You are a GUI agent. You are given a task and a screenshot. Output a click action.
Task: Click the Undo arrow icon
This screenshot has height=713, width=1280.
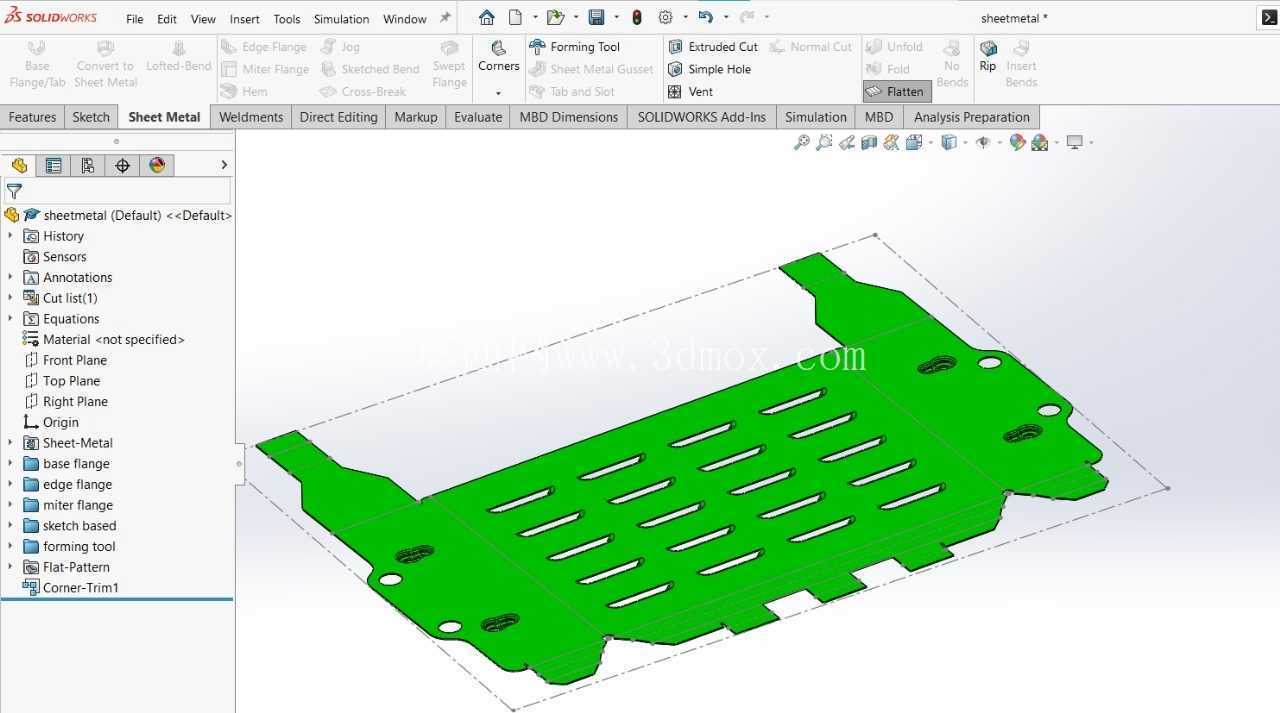(x=706, y=17)
